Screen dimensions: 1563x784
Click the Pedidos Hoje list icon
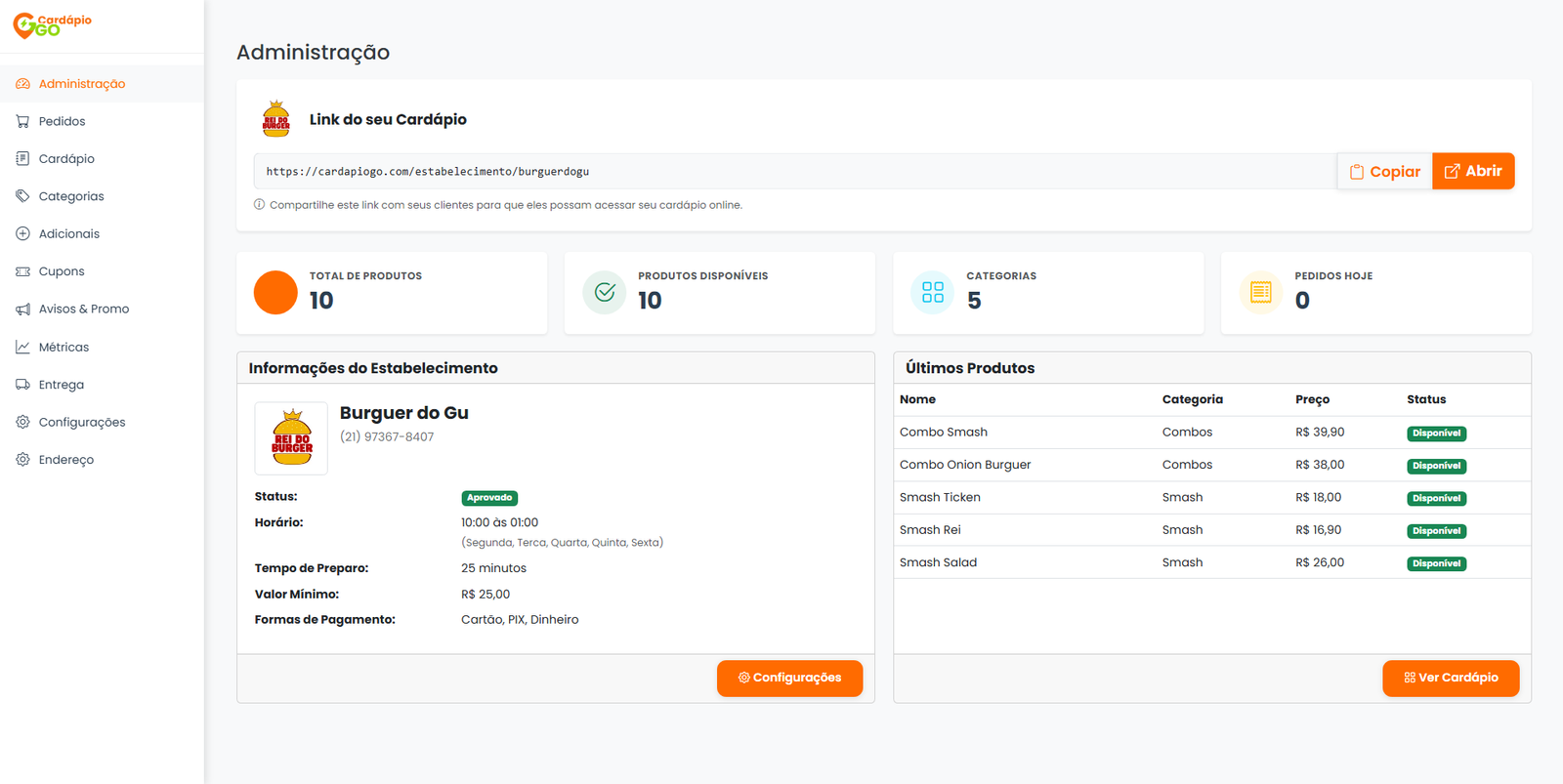(1260, 292)
